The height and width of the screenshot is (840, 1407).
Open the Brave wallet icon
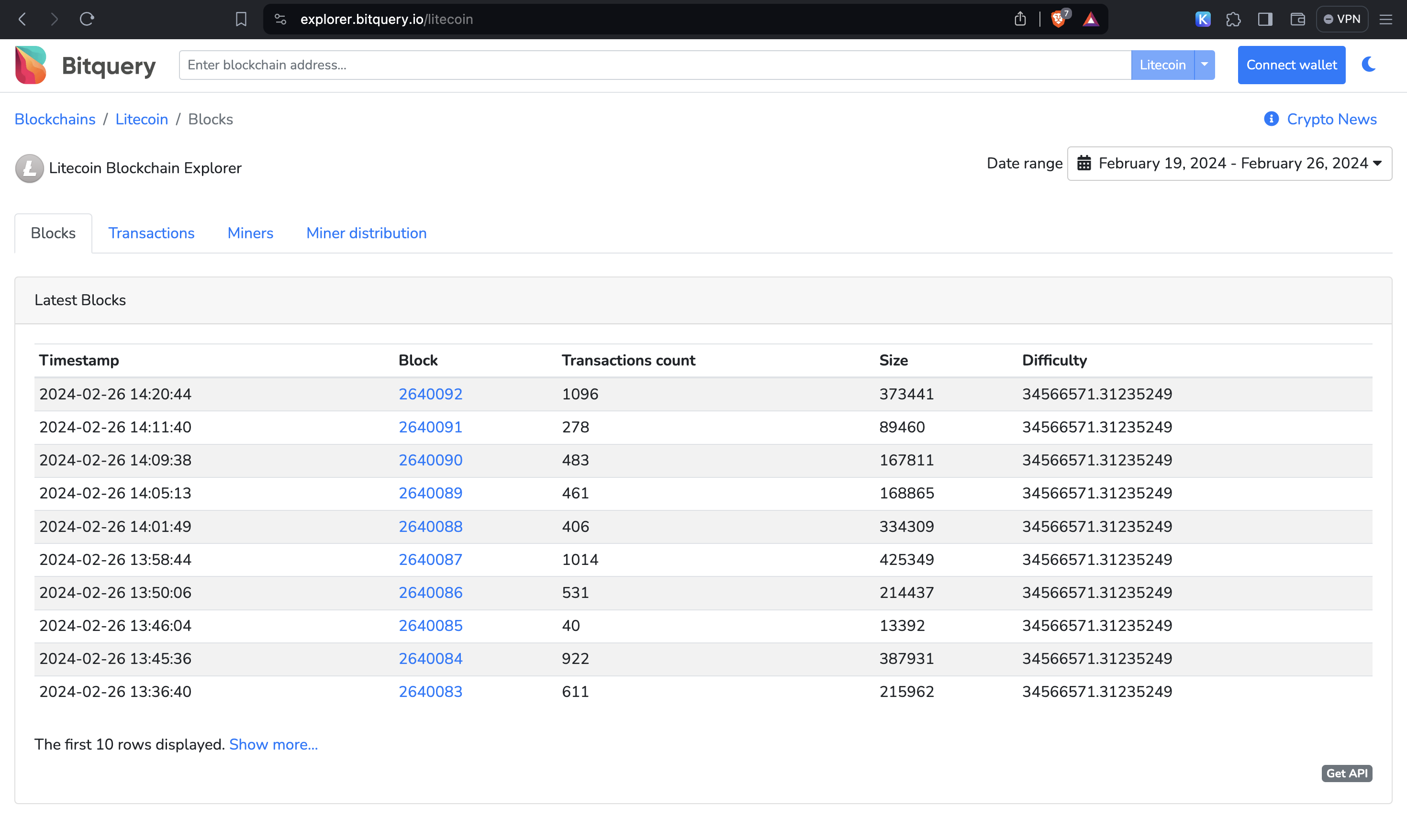[1298, 19]
